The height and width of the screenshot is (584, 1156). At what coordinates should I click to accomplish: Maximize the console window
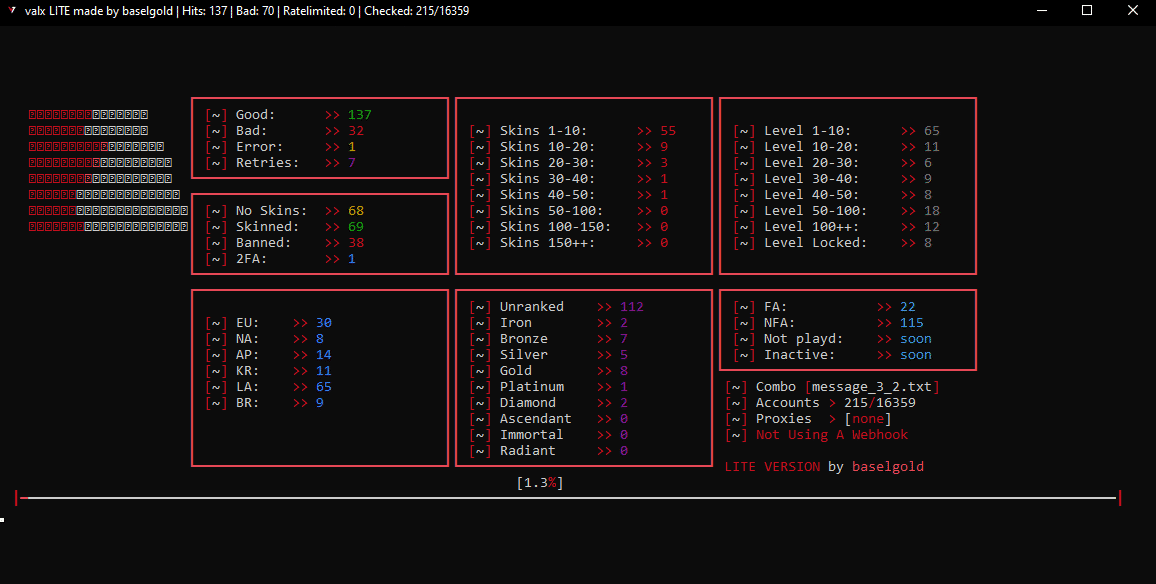pos(1087,11)
